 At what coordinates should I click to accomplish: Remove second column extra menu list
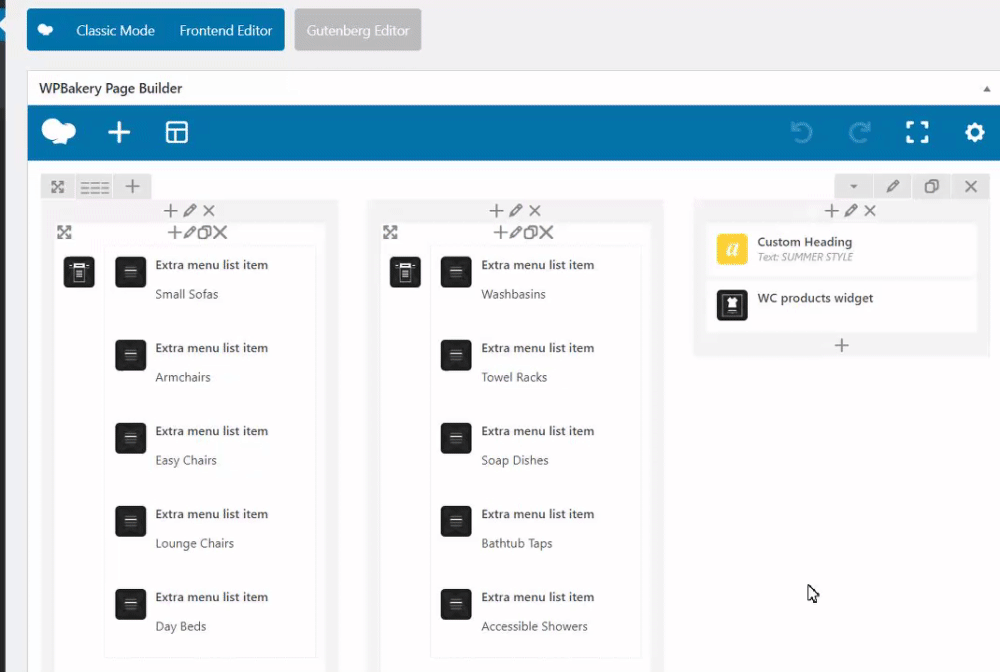point(547,233)
